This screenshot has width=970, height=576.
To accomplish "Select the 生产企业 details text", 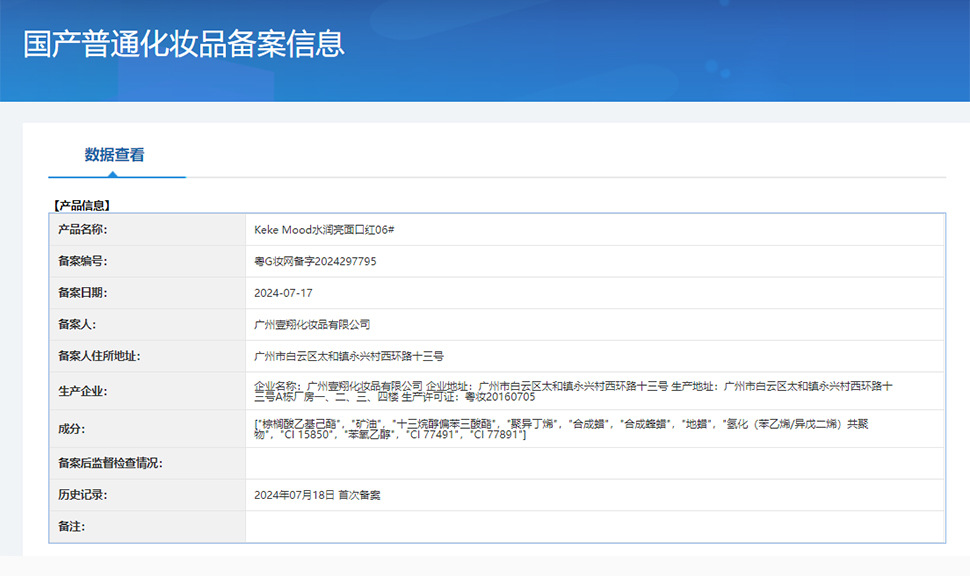I will (575, 391).
